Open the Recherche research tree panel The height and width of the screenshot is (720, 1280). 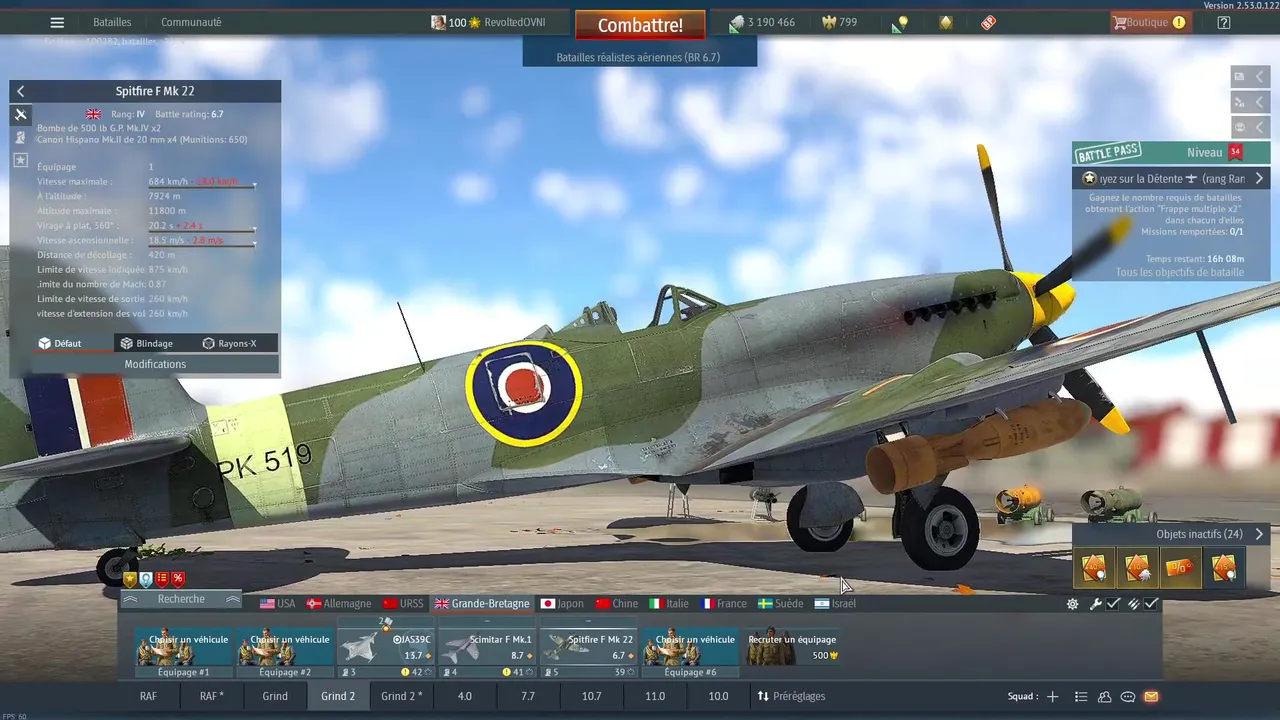tap(181, 599)
